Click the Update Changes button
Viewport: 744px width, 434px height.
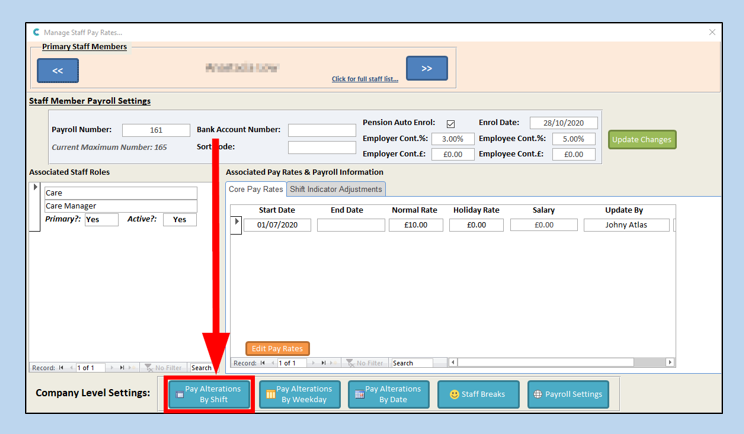point(642,139)
